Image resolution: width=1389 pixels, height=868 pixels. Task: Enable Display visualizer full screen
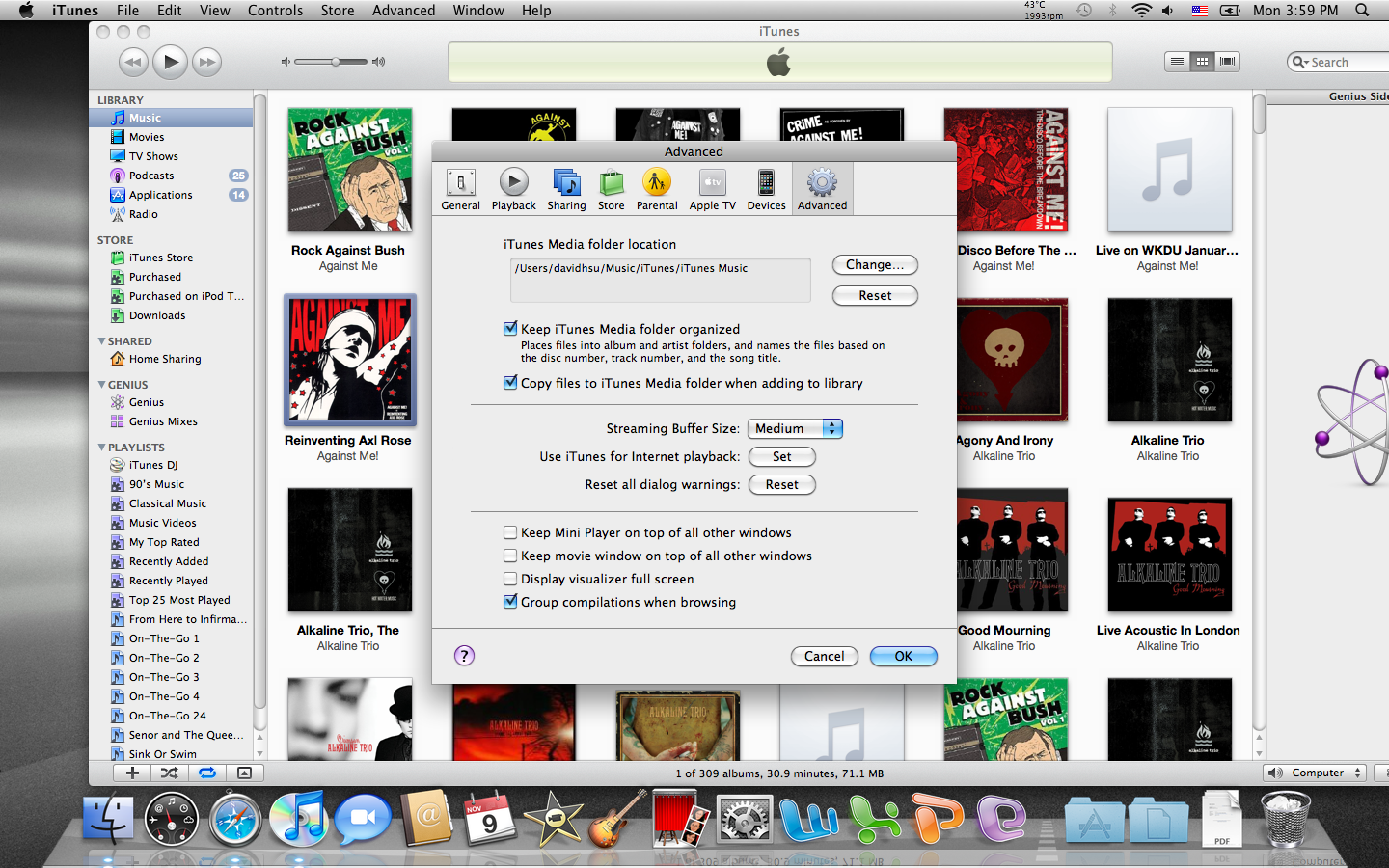[x=510, y=579]
